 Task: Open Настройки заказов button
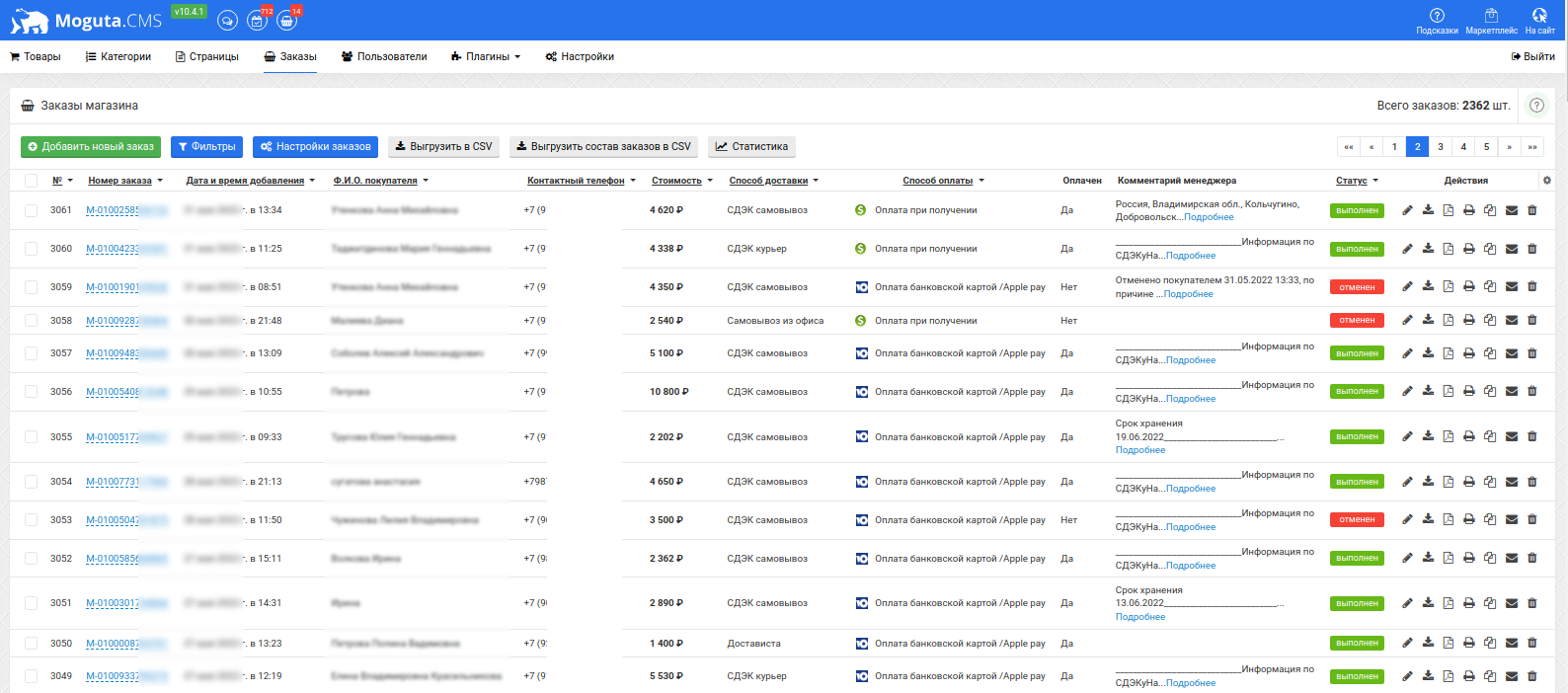pos(316,147)
